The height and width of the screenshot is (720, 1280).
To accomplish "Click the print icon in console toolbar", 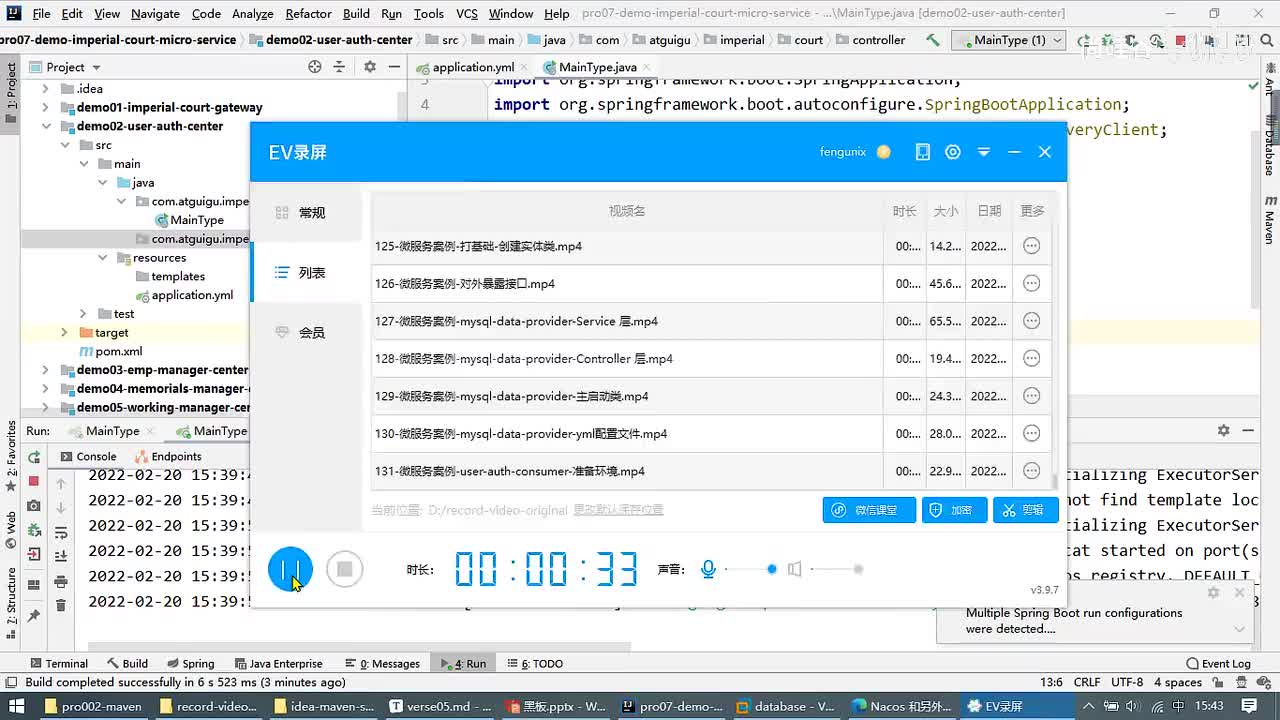I will click(61, 582).
